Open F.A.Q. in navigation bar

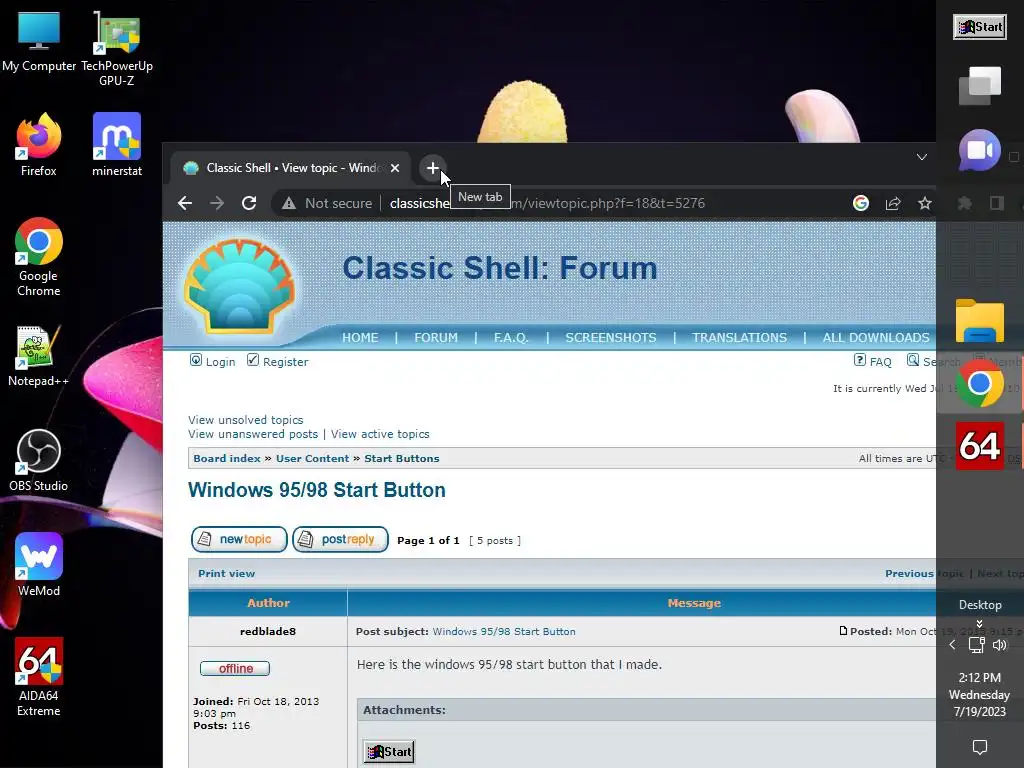point(511,338)
